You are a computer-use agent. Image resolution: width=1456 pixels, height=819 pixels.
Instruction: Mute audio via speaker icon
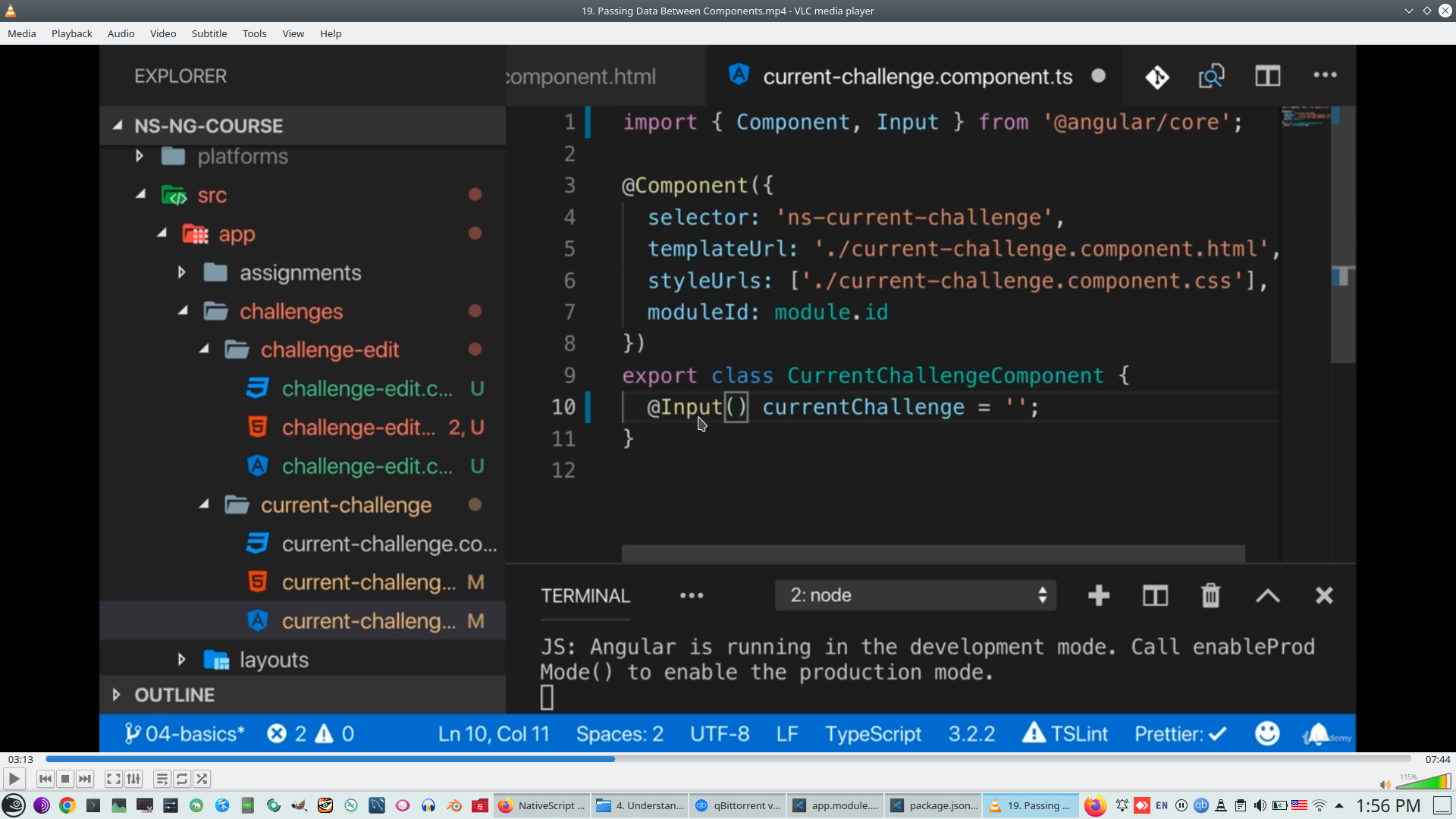[1385, 785]
